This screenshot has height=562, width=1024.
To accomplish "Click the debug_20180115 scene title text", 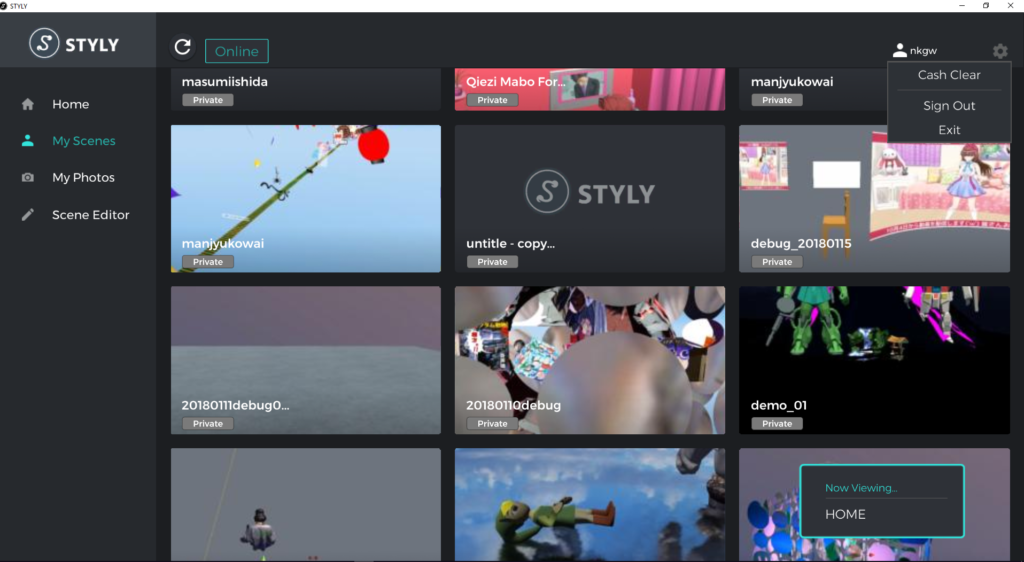I will coord(801,243).
